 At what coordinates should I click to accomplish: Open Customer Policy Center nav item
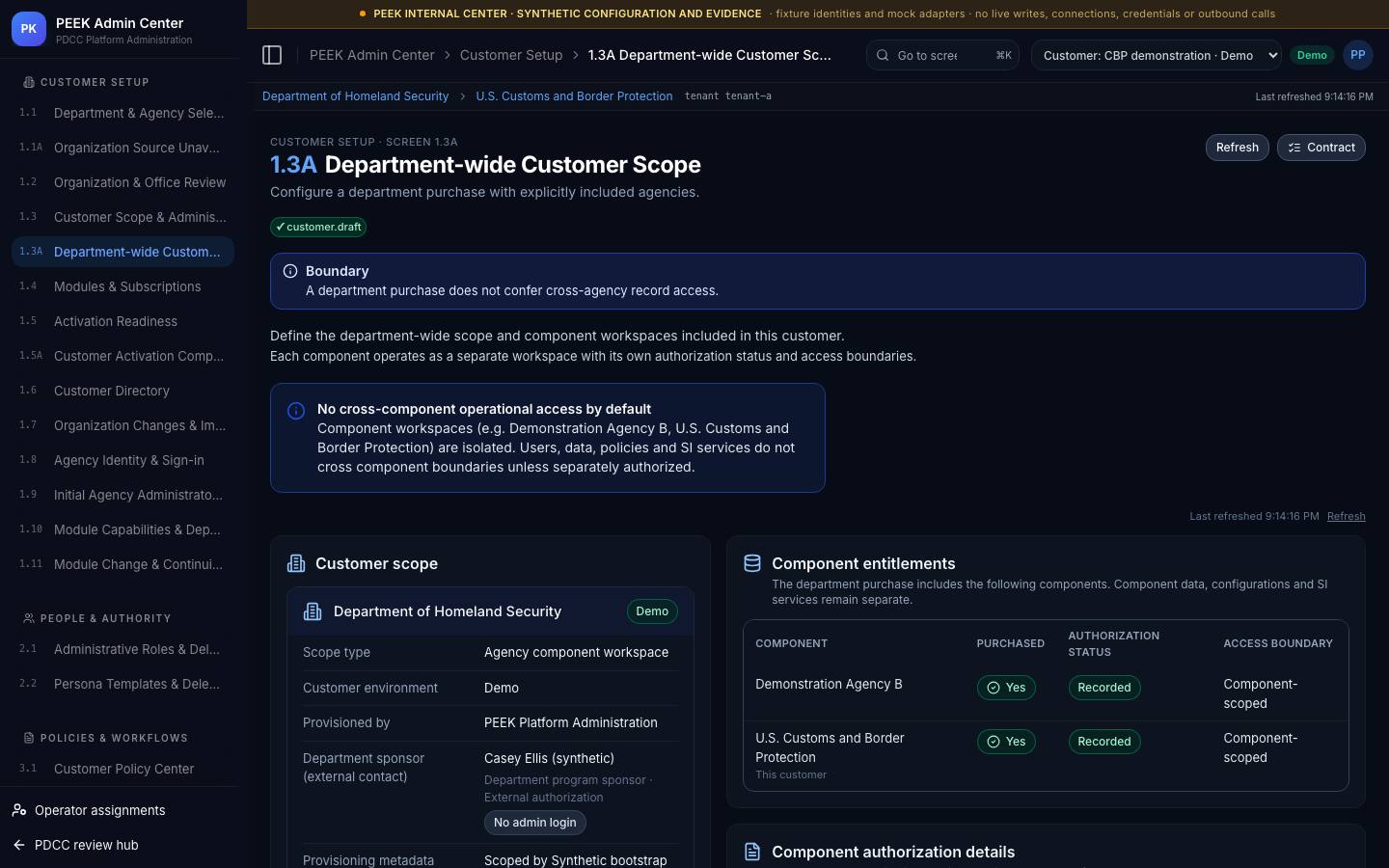point(123,769)
